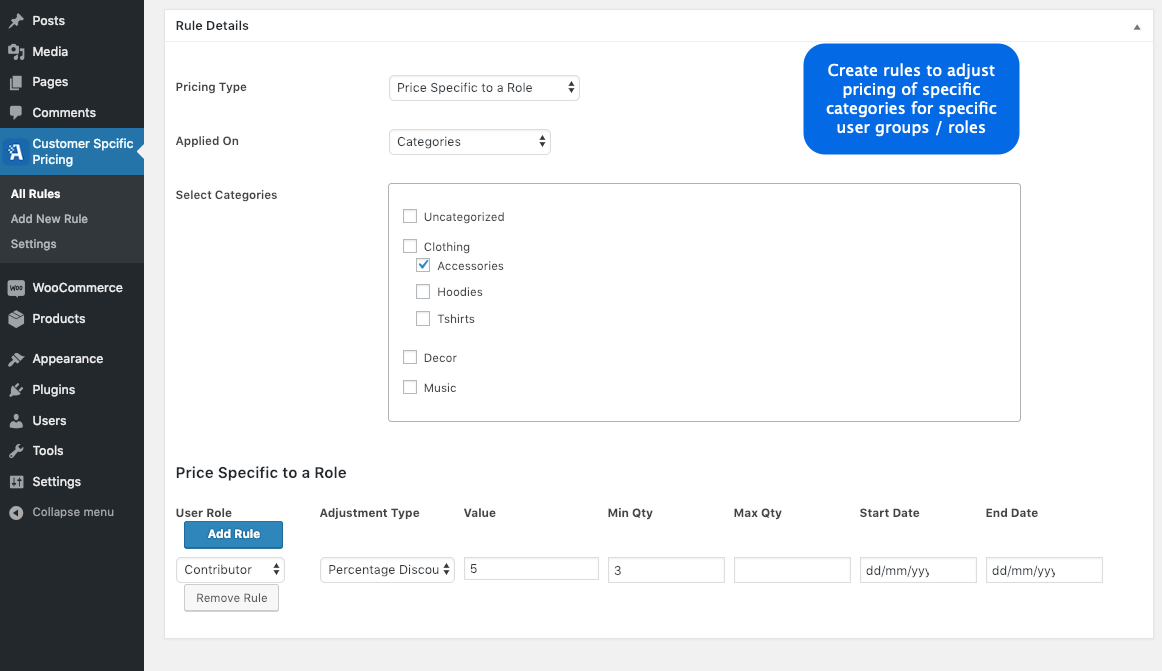This screenshot has width=1162, height=671.
Task: Click the Customer Specific Pricing plugin icon
Action: [x=15, y=152]
